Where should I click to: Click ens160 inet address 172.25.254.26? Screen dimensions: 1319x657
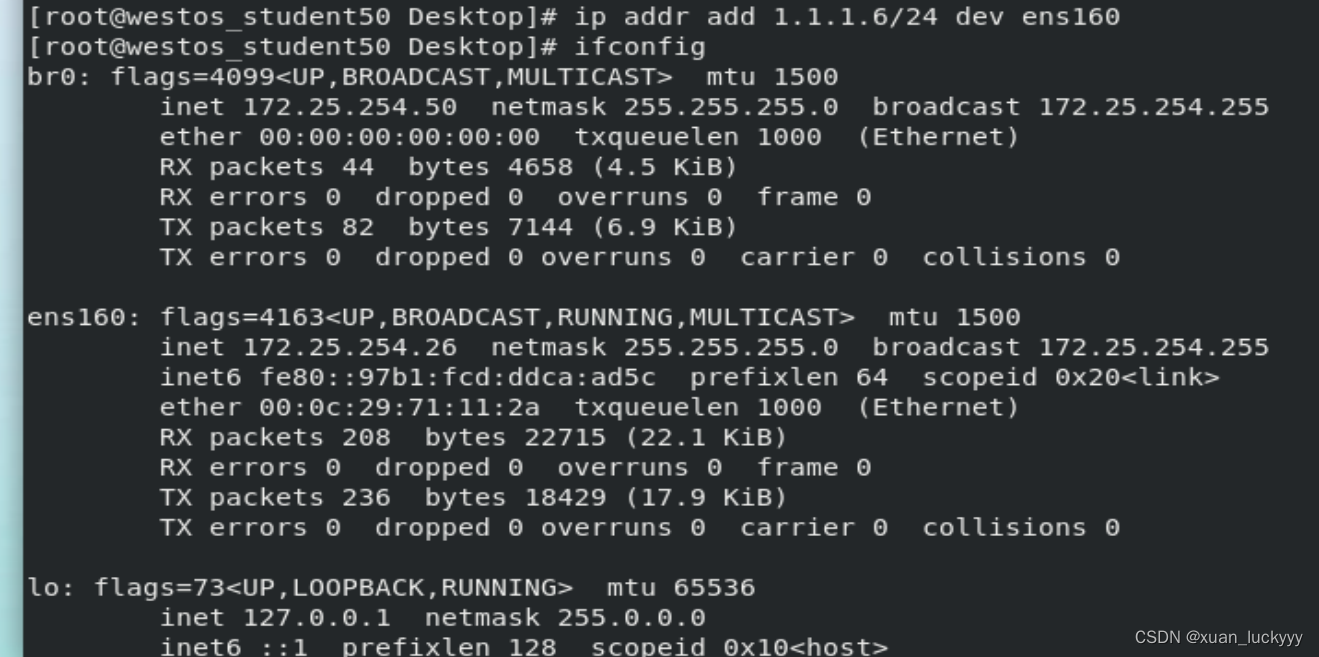point(350,347)
